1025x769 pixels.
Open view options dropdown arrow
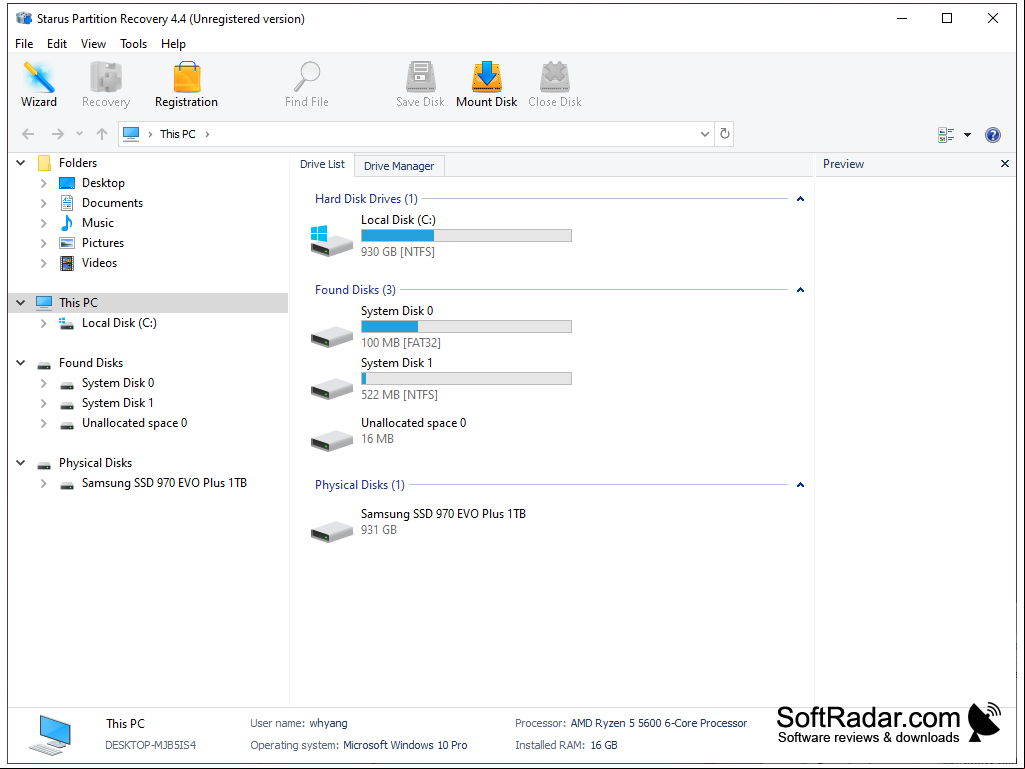coord(967,135)
